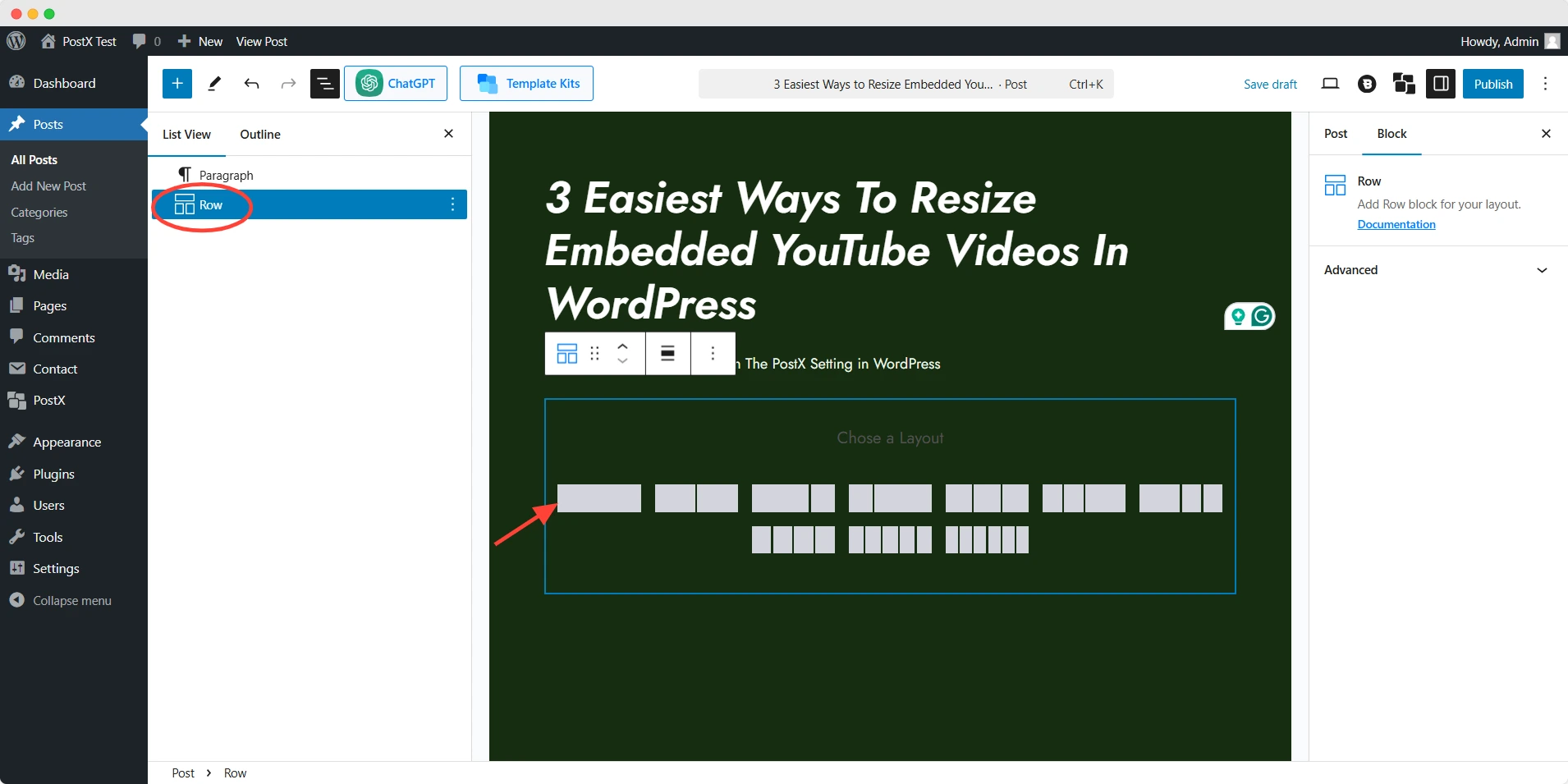Open Dashboard in the admin menu
1568x784 pixels.
74,83
